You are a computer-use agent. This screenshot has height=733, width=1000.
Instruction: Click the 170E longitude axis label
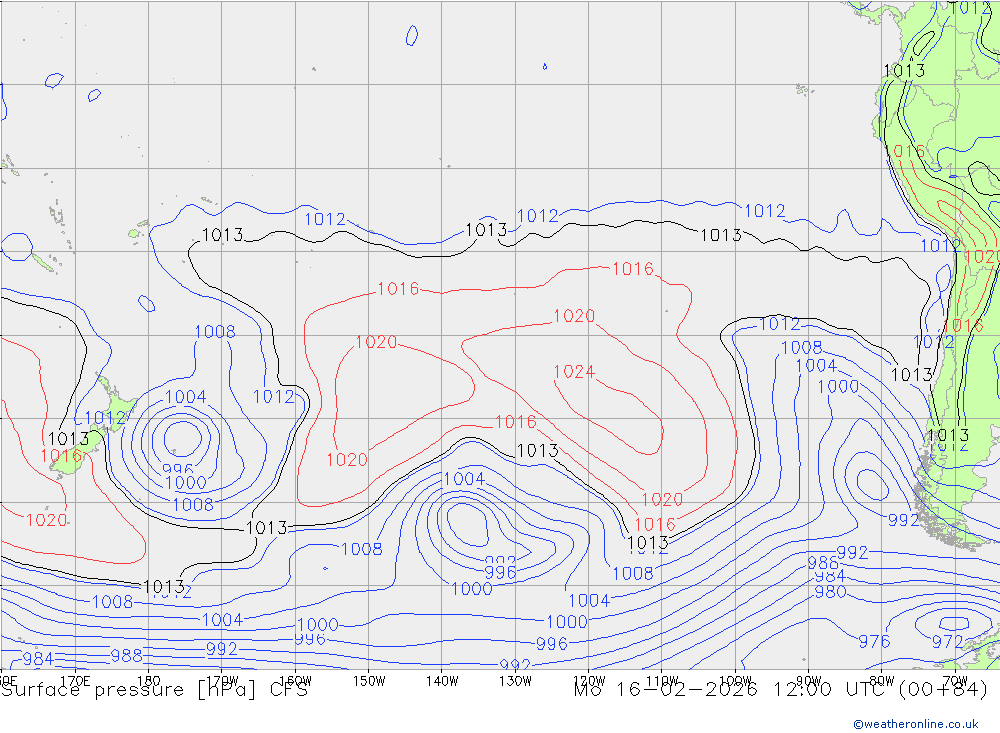click(76, 680)
